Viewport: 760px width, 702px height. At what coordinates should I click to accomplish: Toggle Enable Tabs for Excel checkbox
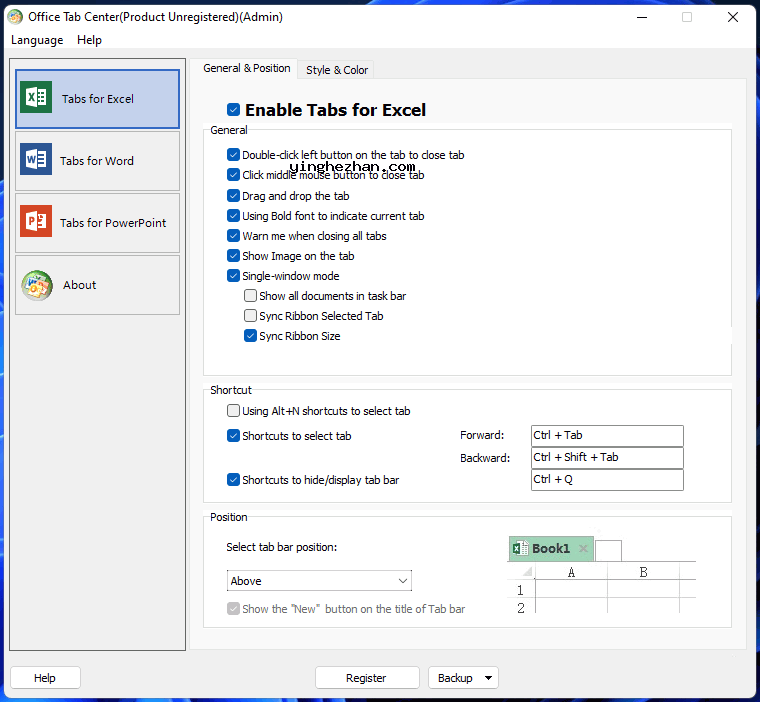point(233,110)
